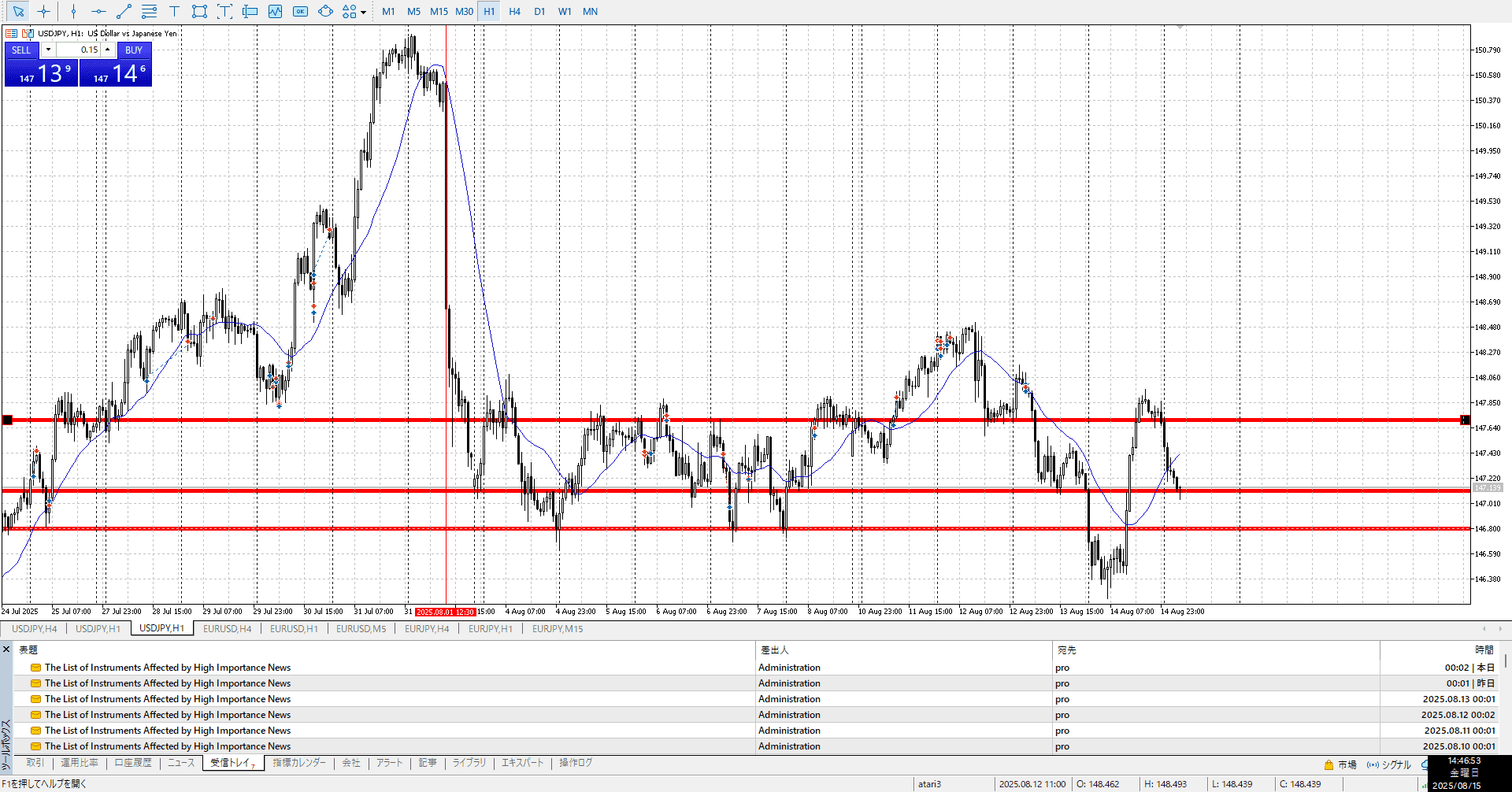The width and height of the screenshot is (1512, 792).
Task: Switch to the EURUSD,H4 chart tab
Action: point(227,628)
